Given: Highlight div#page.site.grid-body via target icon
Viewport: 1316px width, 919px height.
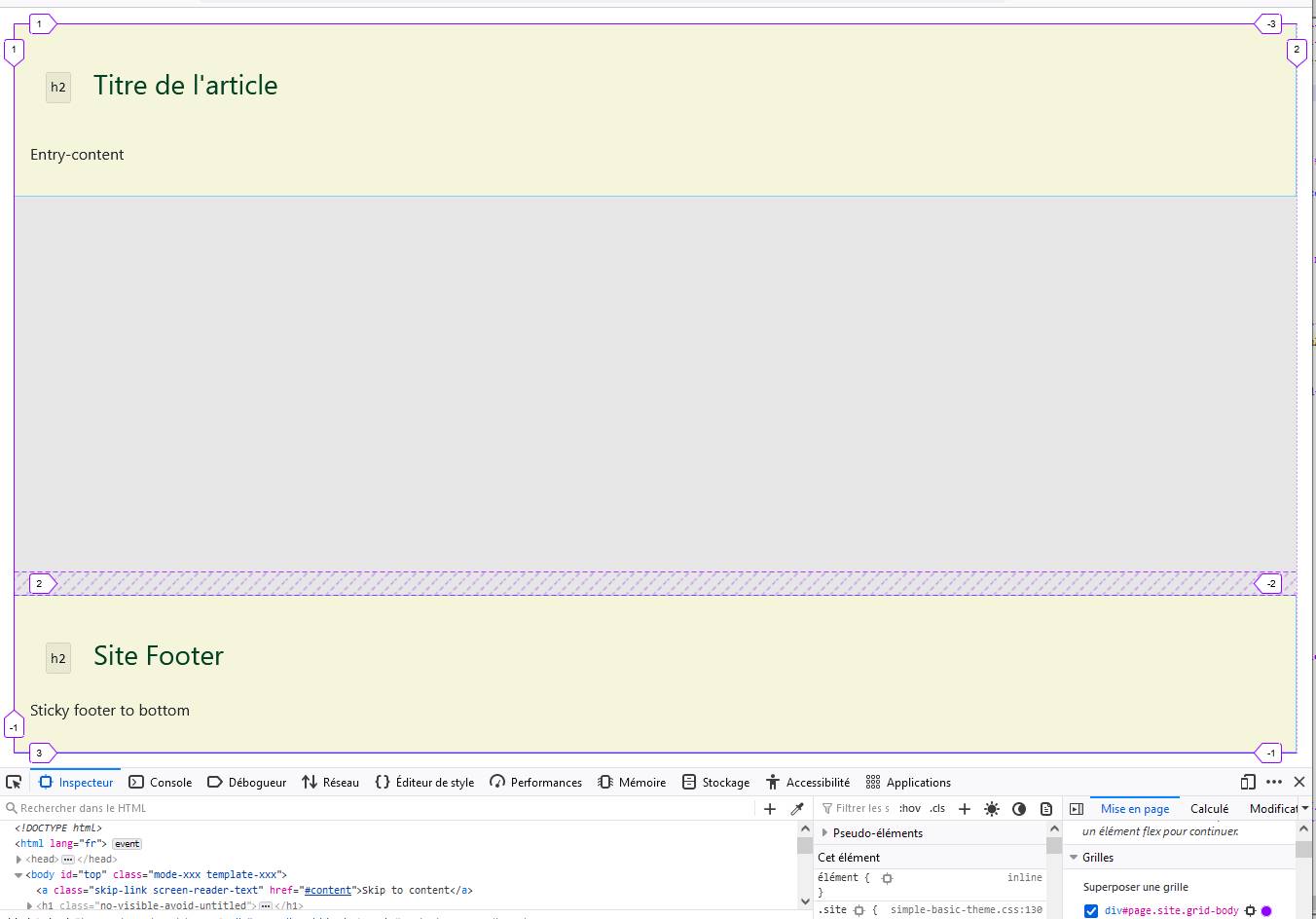Looking at the screenshot, I should pos(1251,911).
